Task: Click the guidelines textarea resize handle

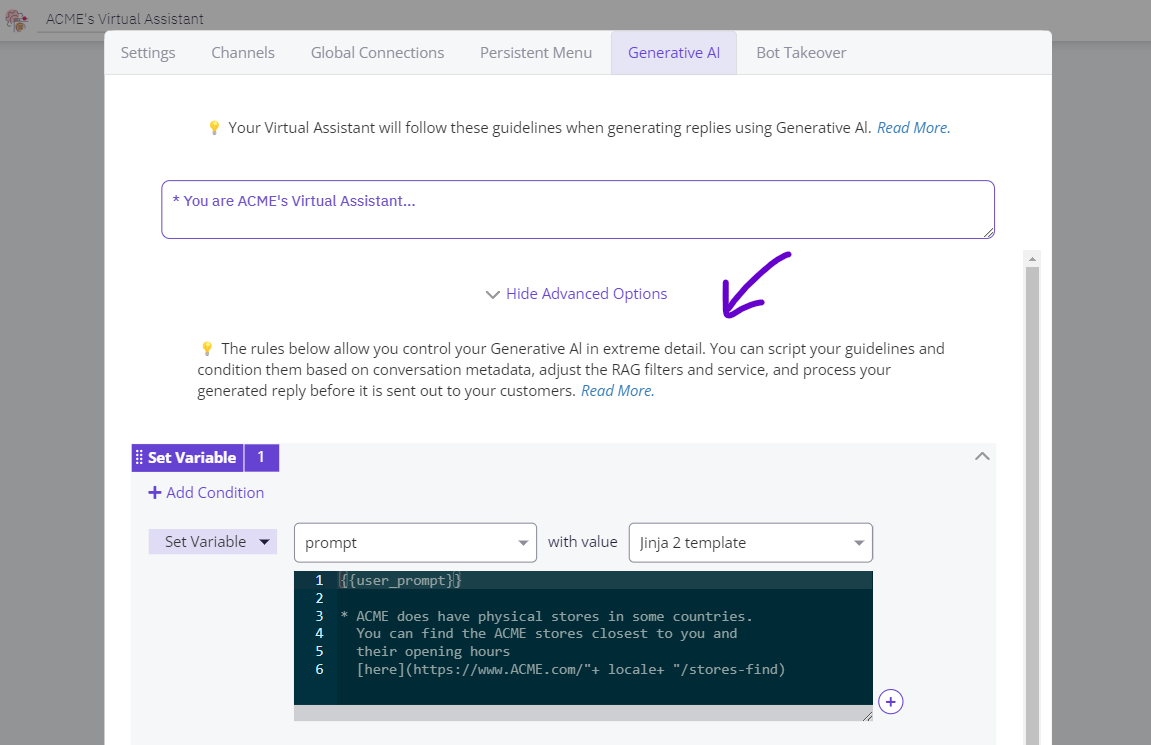Action: point(988,232)
